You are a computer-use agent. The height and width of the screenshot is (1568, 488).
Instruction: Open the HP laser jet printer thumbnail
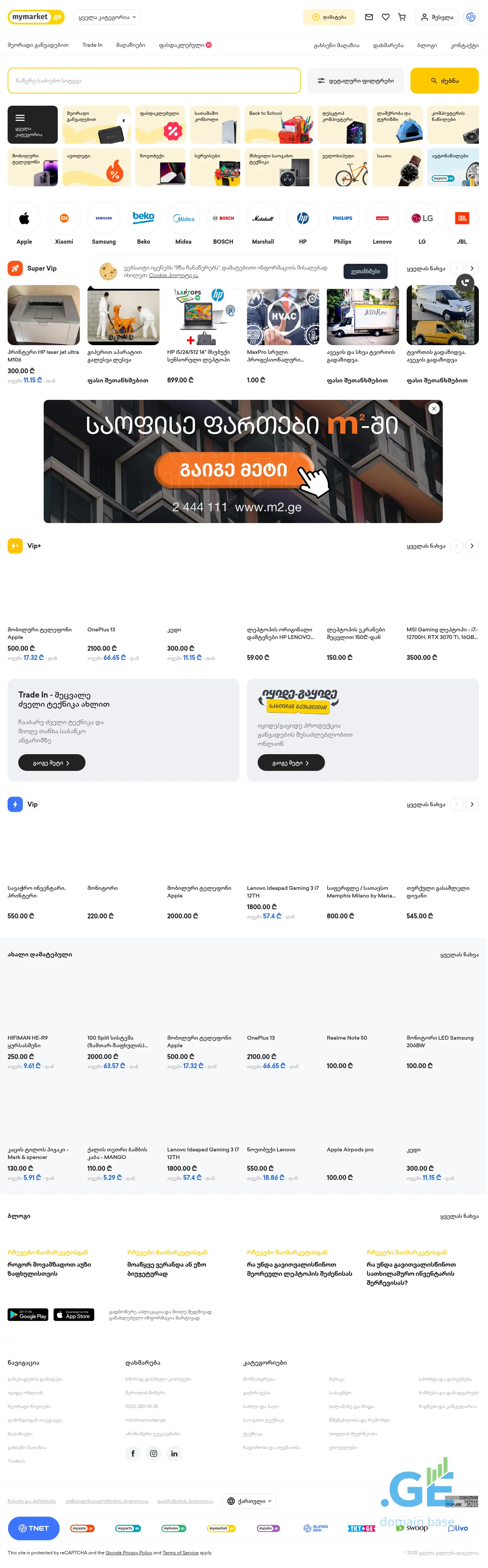tap(44, 315)
